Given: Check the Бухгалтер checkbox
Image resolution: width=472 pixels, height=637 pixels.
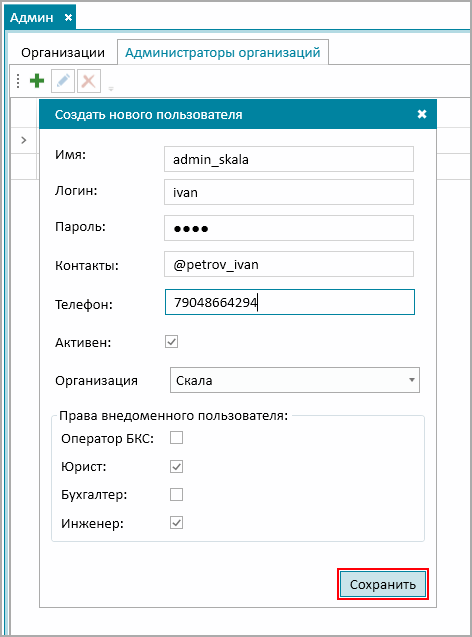Looking at the screenshot, I should click(x=176, y=494).
